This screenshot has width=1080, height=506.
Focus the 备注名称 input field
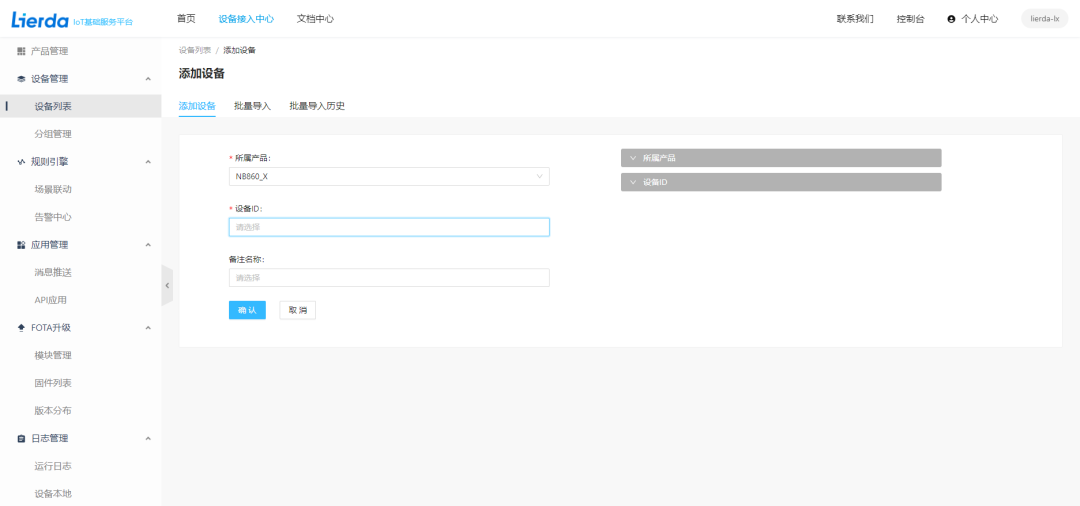tap(389, 277)
